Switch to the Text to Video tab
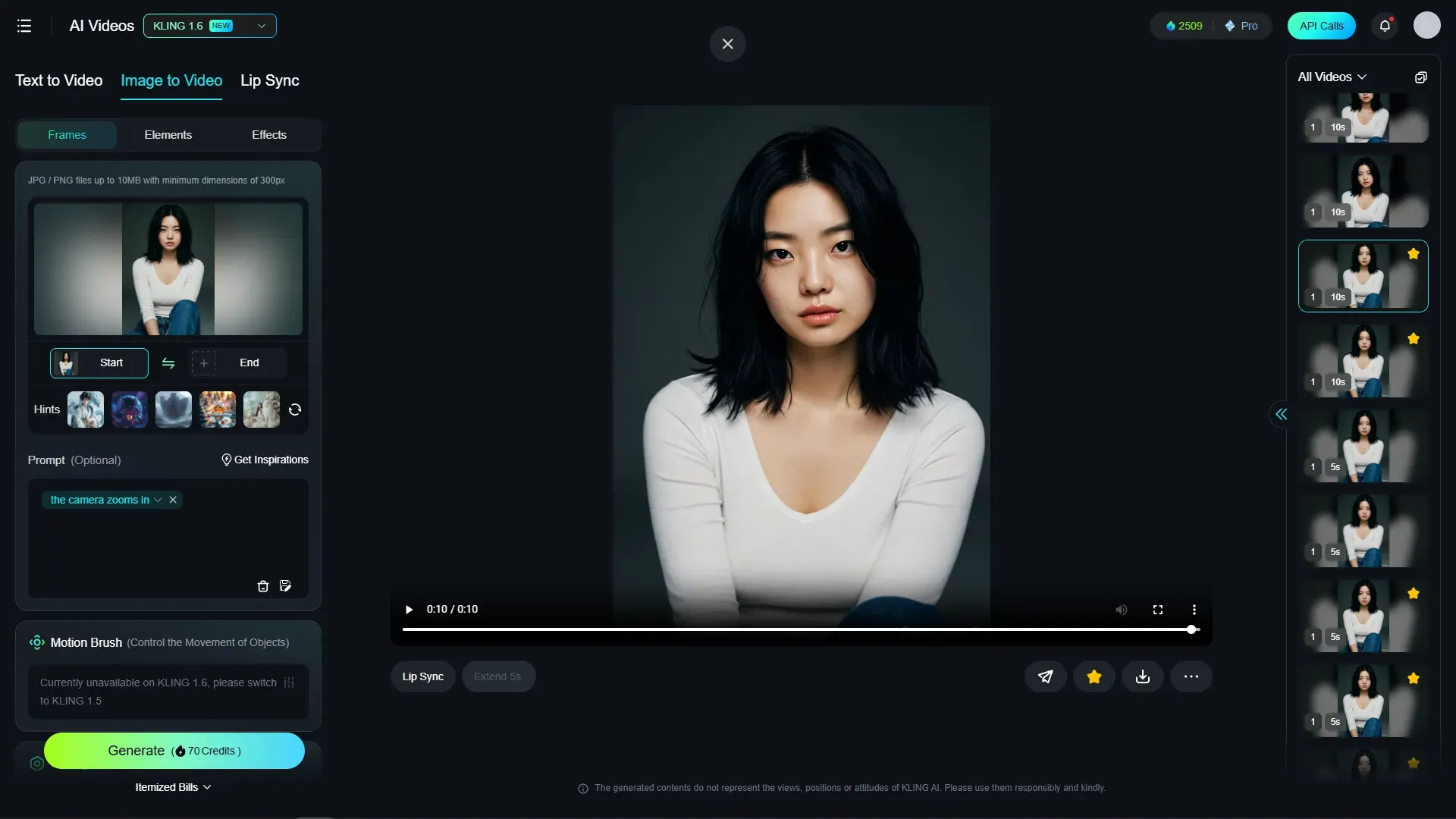The height and width of the screenshot is (819, 1456). [x=58, y=80]
